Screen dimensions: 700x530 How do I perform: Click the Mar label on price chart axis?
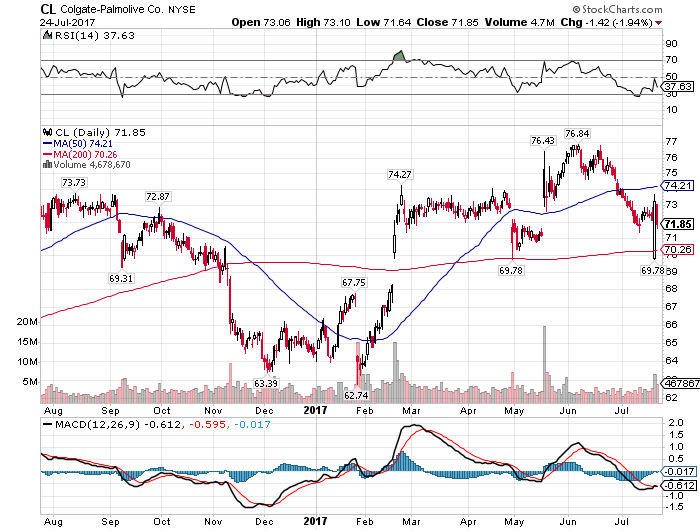[x=411, y=410]
